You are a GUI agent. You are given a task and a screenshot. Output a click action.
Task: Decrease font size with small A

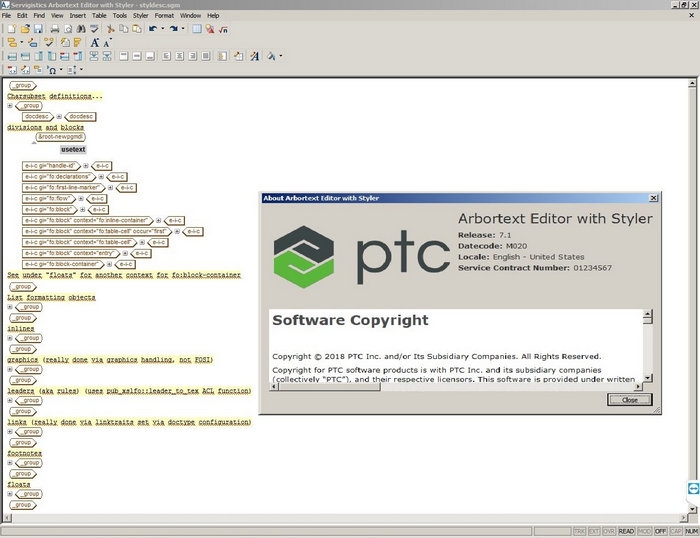[x=107, y=42]
